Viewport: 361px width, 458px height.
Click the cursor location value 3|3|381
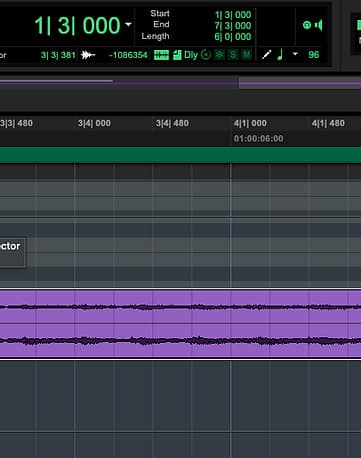(x=58, y=55)
